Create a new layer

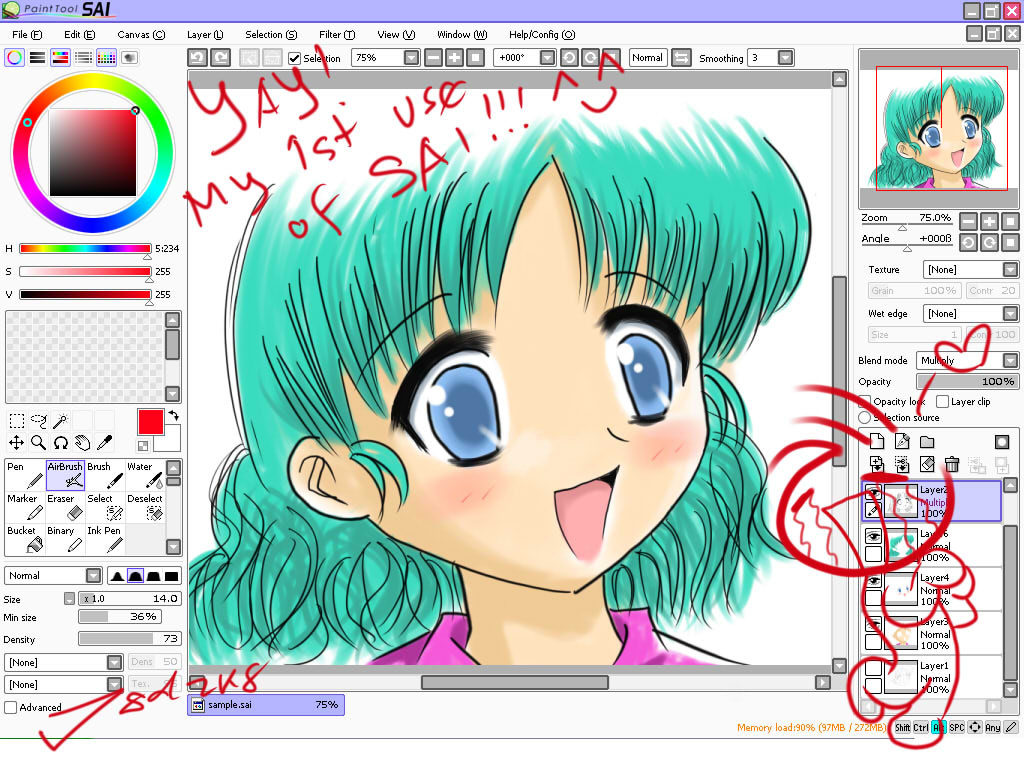coord(877,441)
